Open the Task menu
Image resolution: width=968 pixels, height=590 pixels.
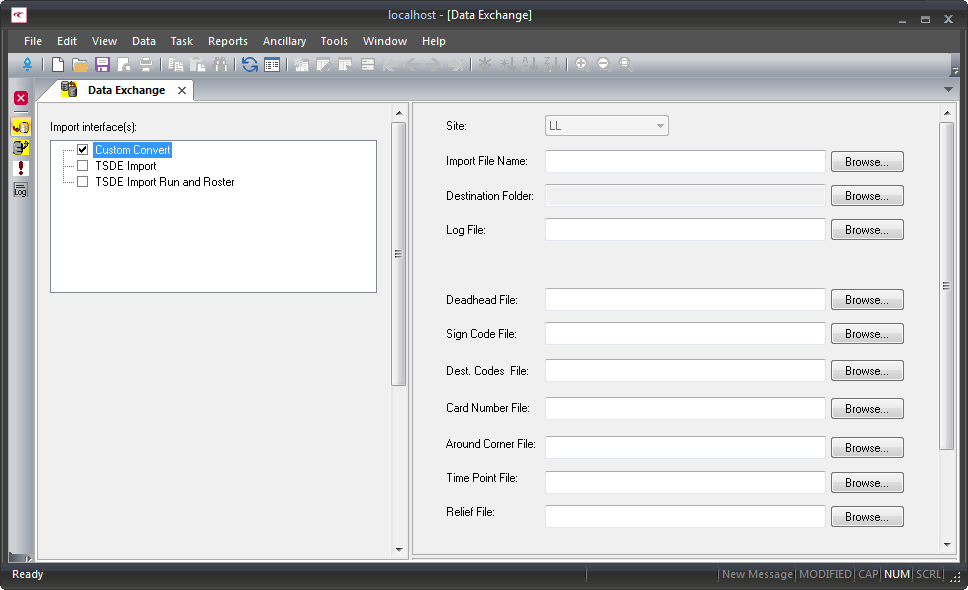click(181, 41)
